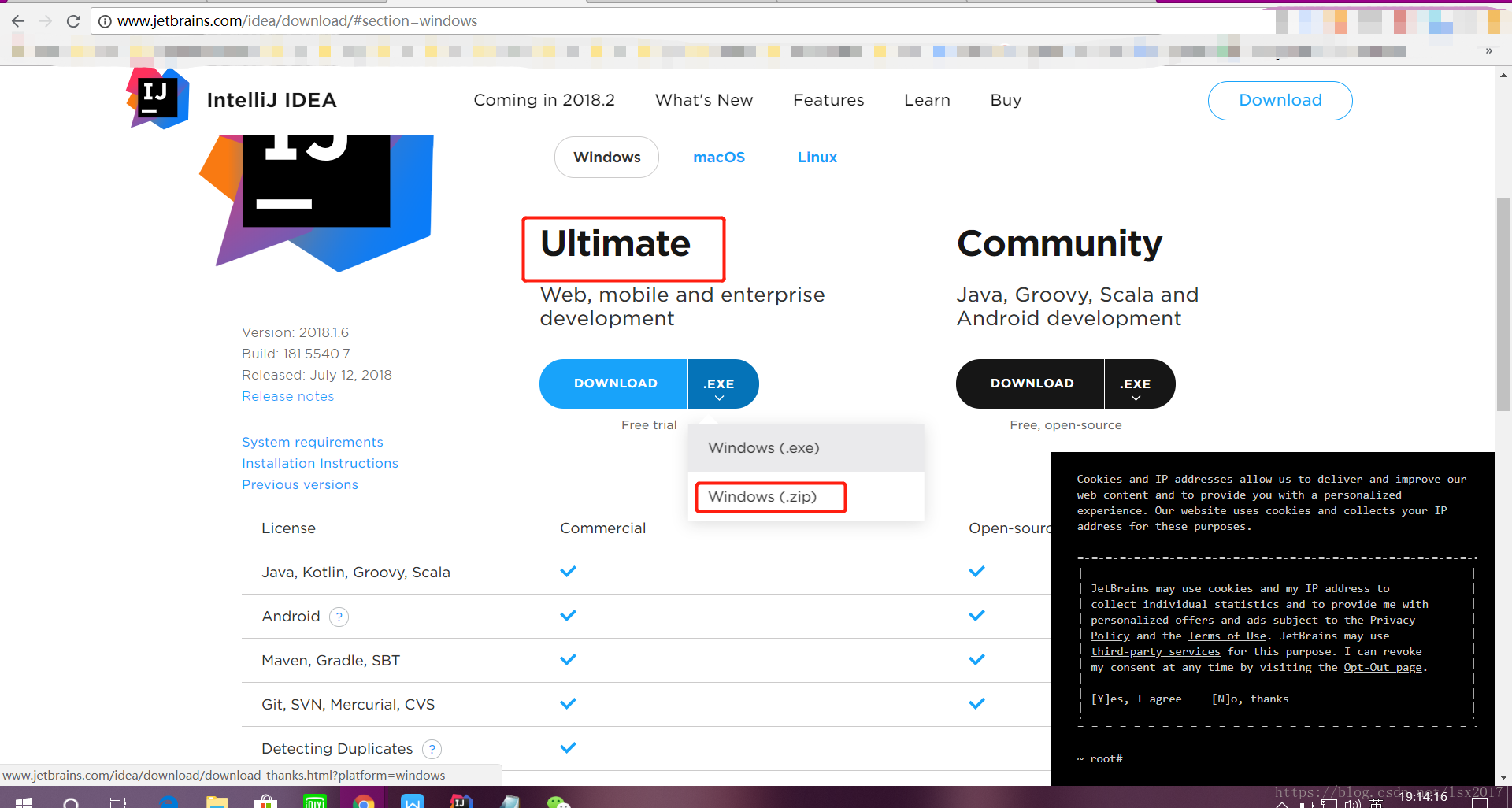The height and width of the screenshot is (808, 1512).
Task: Choose Windows (.zip) from dropdown
Action: 806,496
